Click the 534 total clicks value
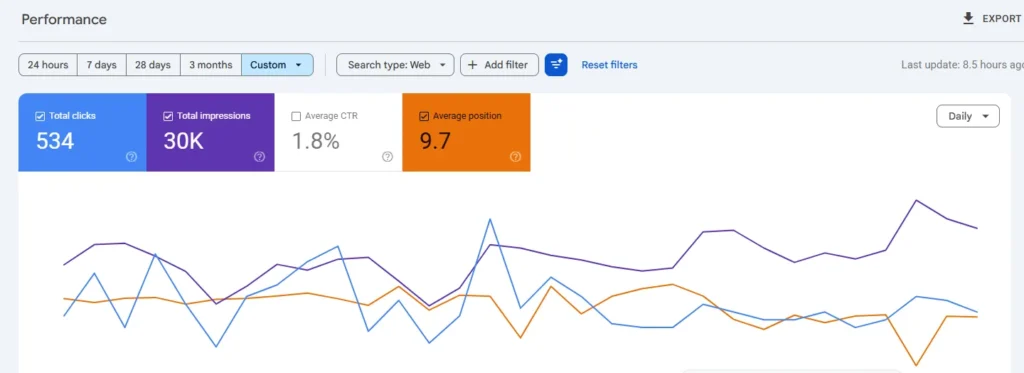Image resolution: width=1024 pixels, height=373 pixels. pos(55,140)
